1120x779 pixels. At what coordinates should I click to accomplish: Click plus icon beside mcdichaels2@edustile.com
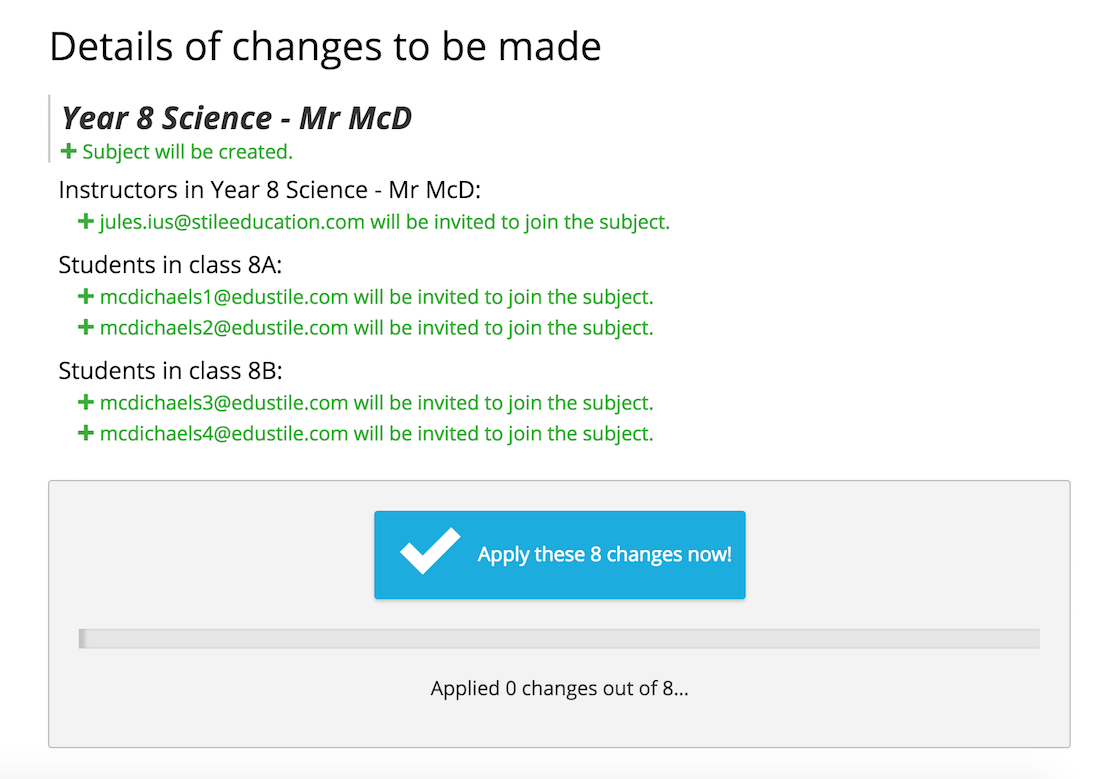coord(86,327)
